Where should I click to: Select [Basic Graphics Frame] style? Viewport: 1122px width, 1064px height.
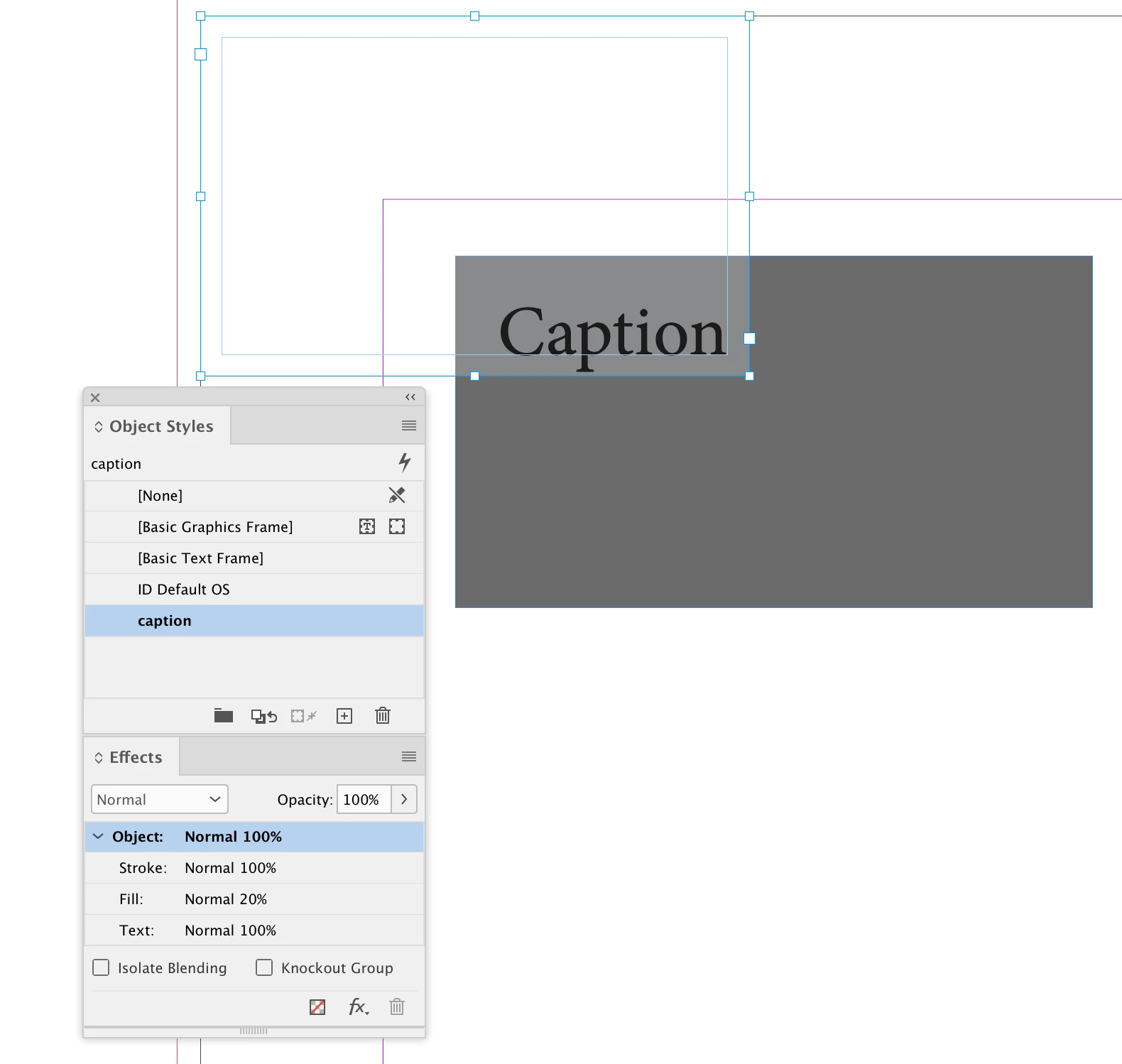point(254,527)
